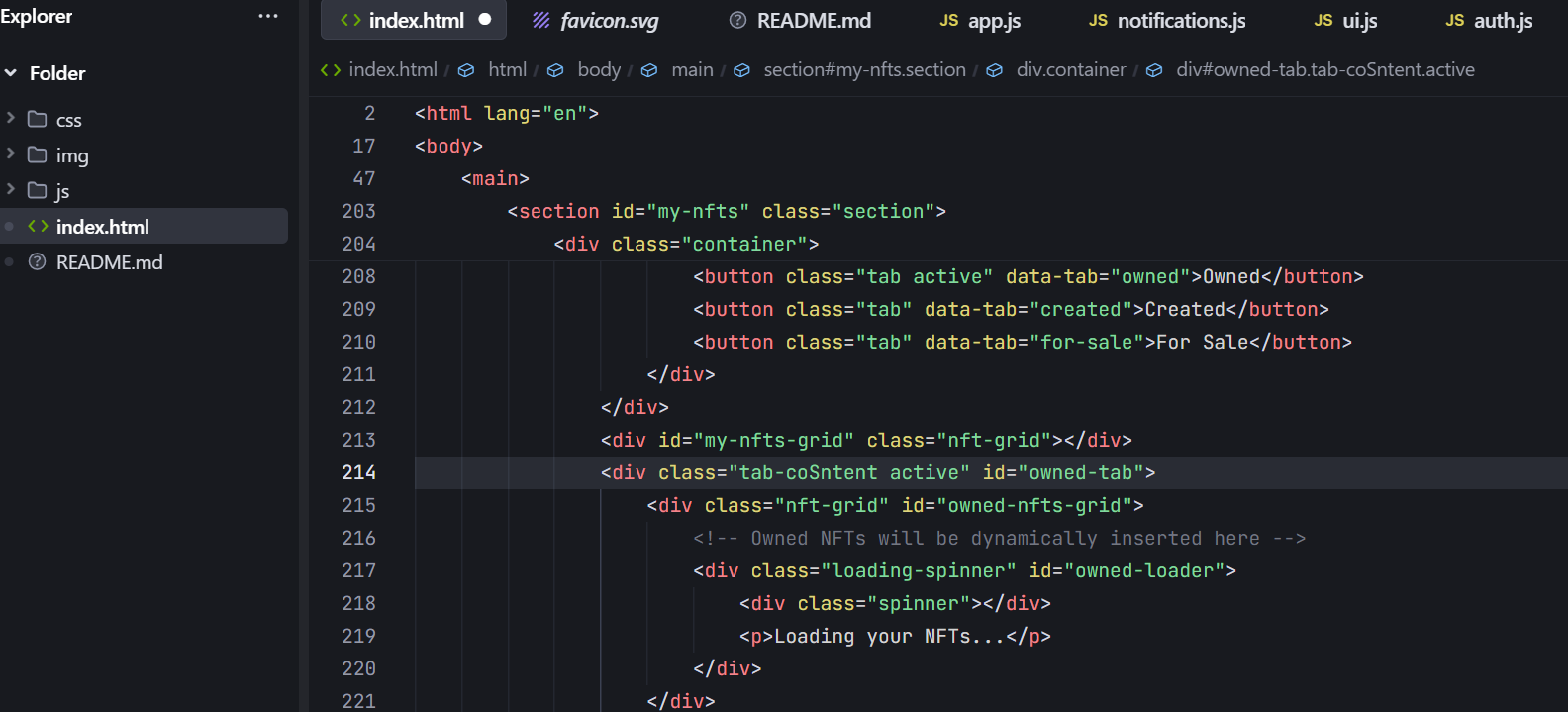Click the Explorer panel title
The image size is (1568, 712).
(37, 16)
